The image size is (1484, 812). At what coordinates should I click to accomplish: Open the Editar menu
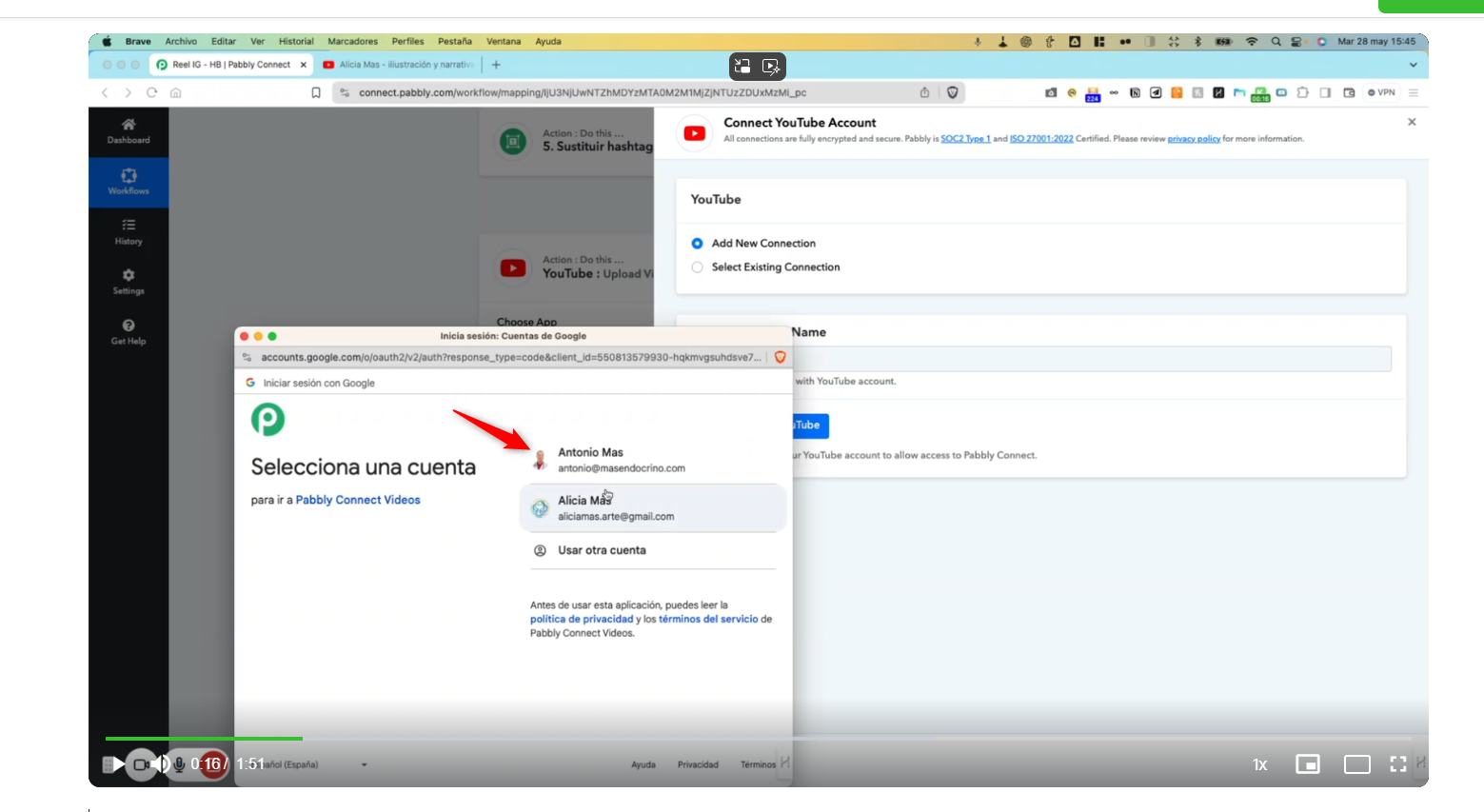click(224, 42)
